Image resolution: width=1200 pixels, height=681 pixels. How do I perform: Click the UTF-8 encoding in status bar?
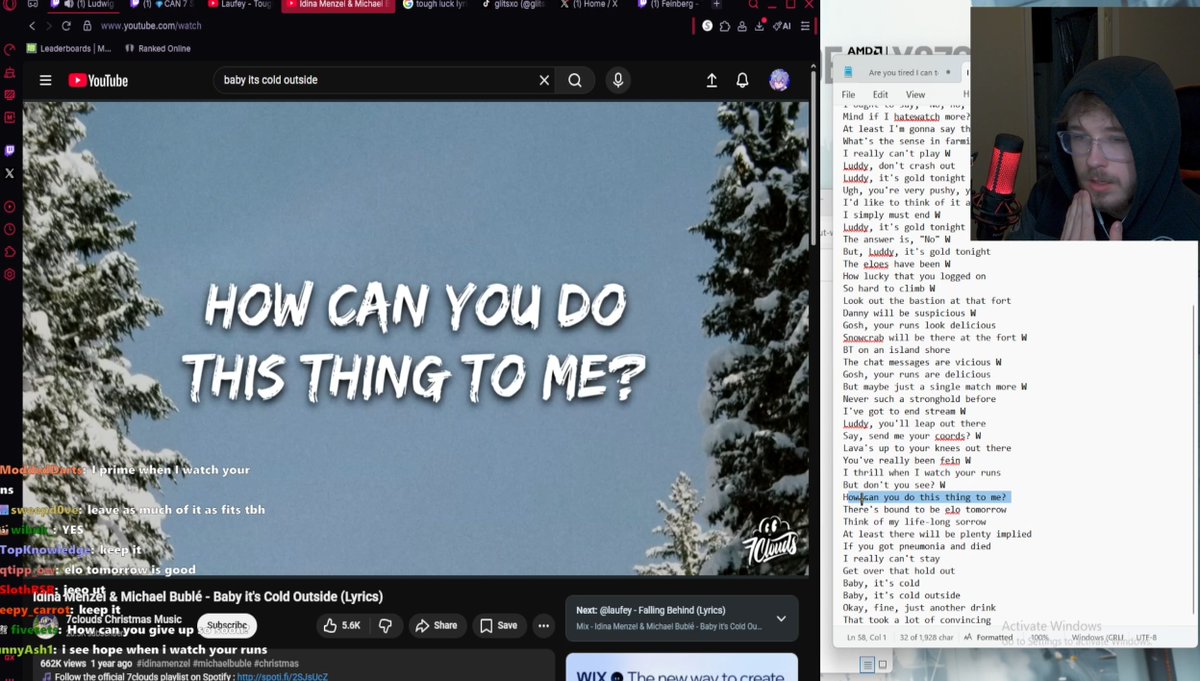[x=1146, y=637]
